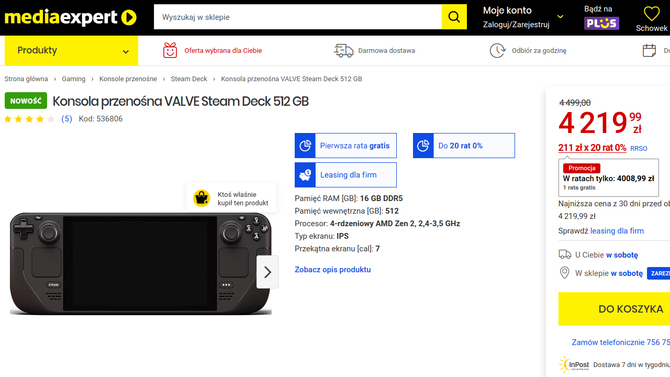Click the mediaexpert logo
The height and width of the screenshot is (377, 670).
click(x=71, y=18)
